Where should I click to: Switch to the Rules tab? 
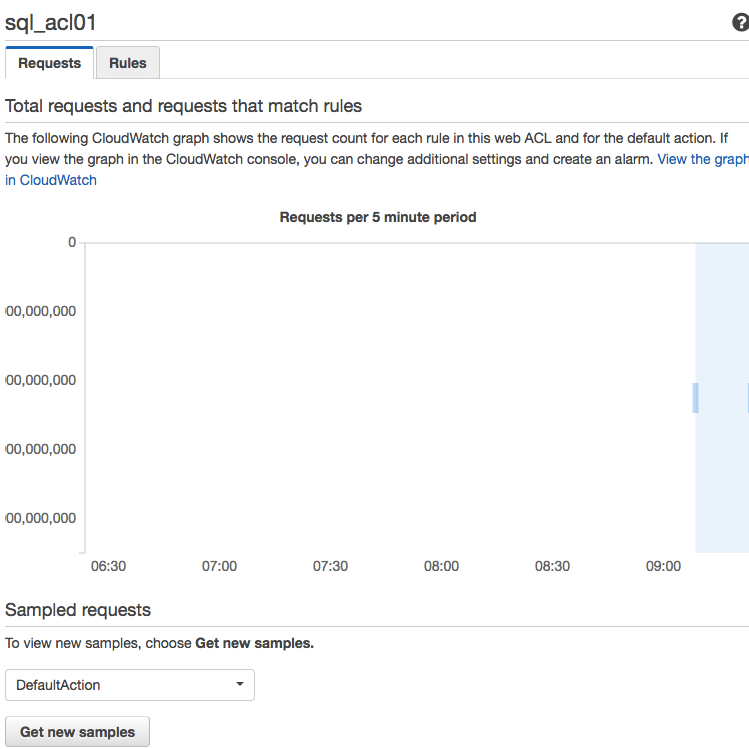coord(128,63)
